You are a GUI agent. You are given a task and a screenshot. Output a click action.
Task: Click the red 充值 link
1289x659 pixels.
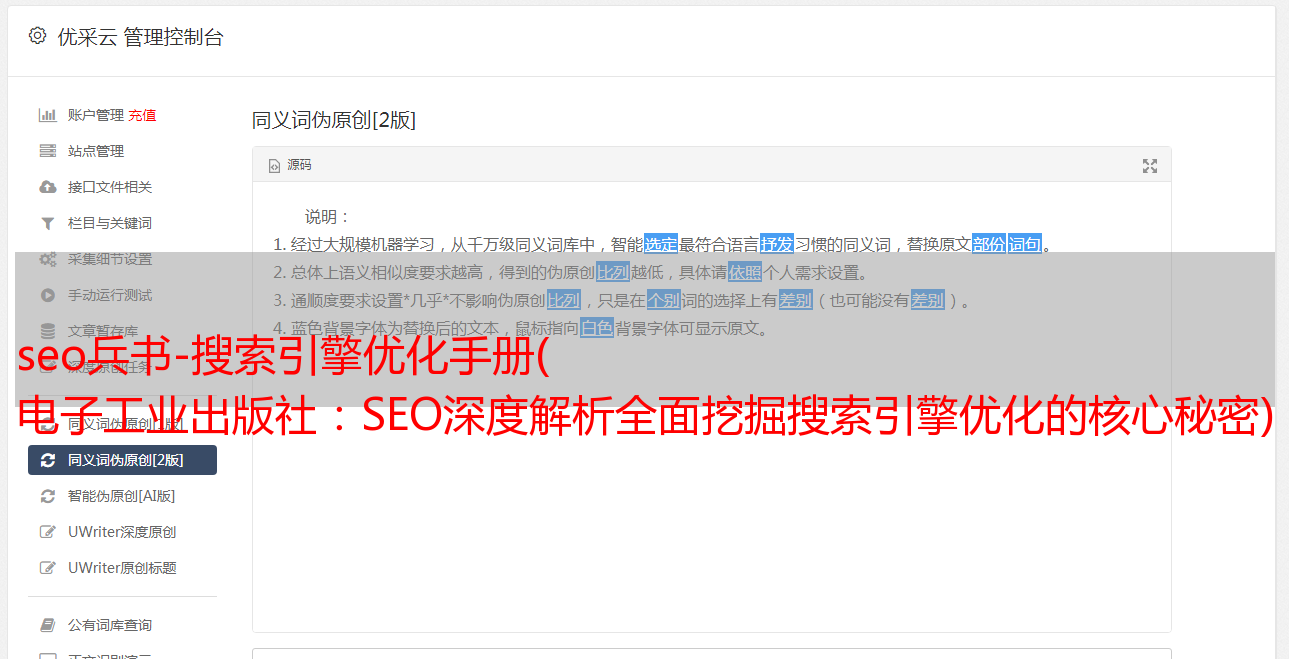point(142,115)
